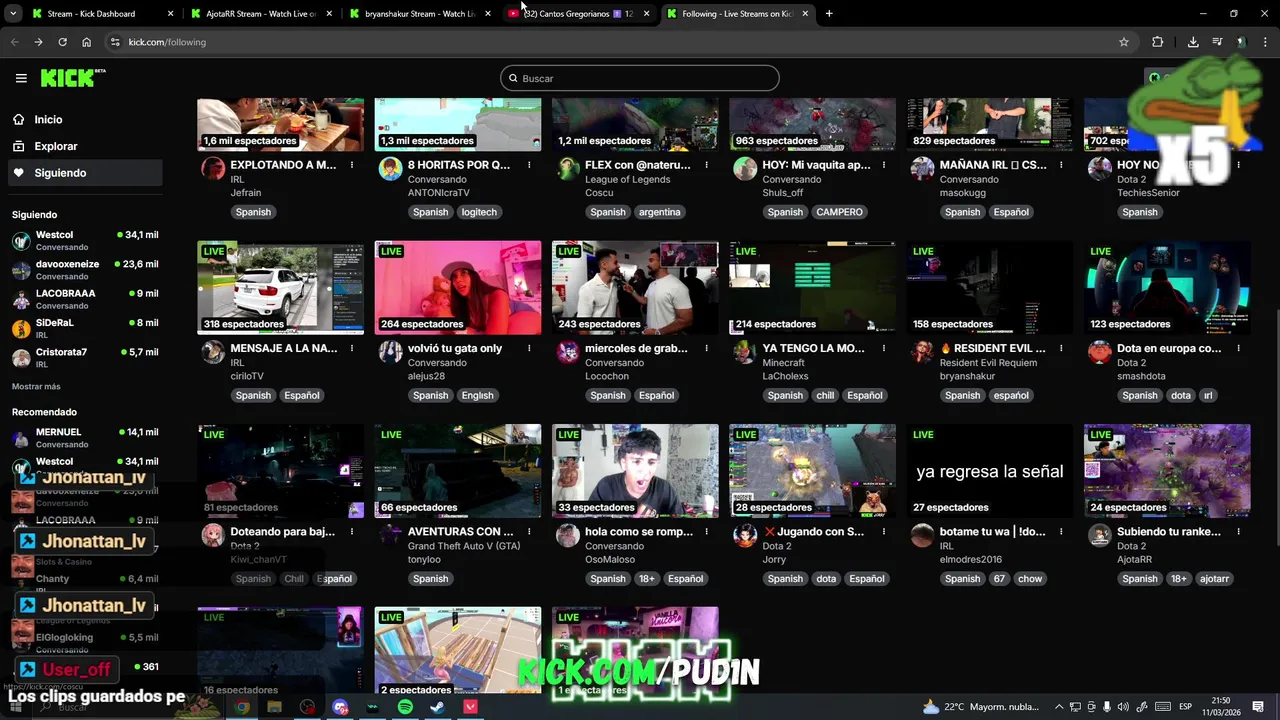Screen dimensions: 1280x720
Task: Click the argentina tag on Coscu
Action: coord(660,212)
